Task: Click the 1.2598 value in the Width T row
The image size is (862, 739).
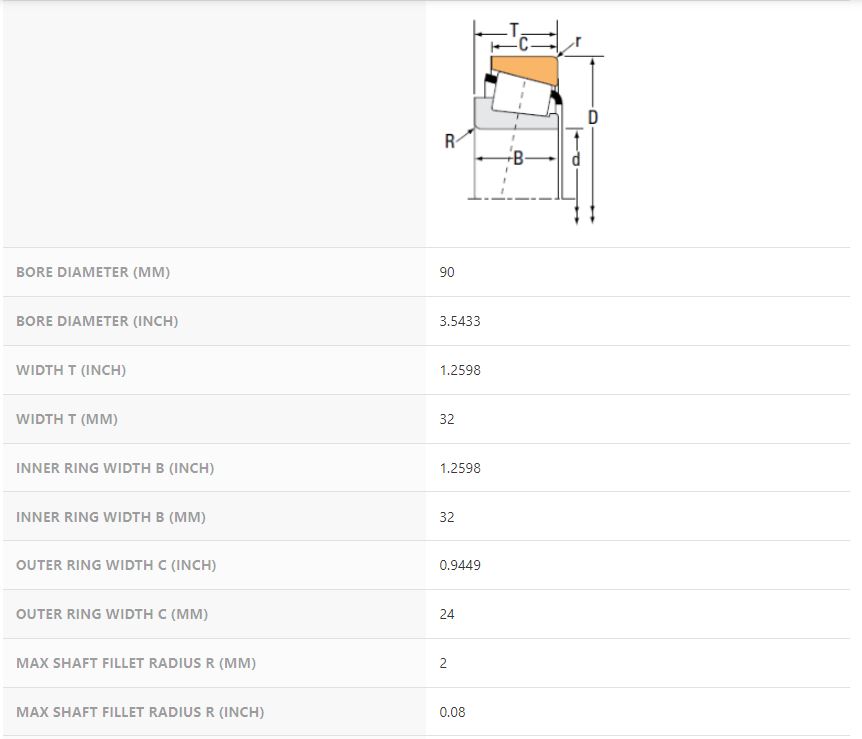Action: point(460,370)
